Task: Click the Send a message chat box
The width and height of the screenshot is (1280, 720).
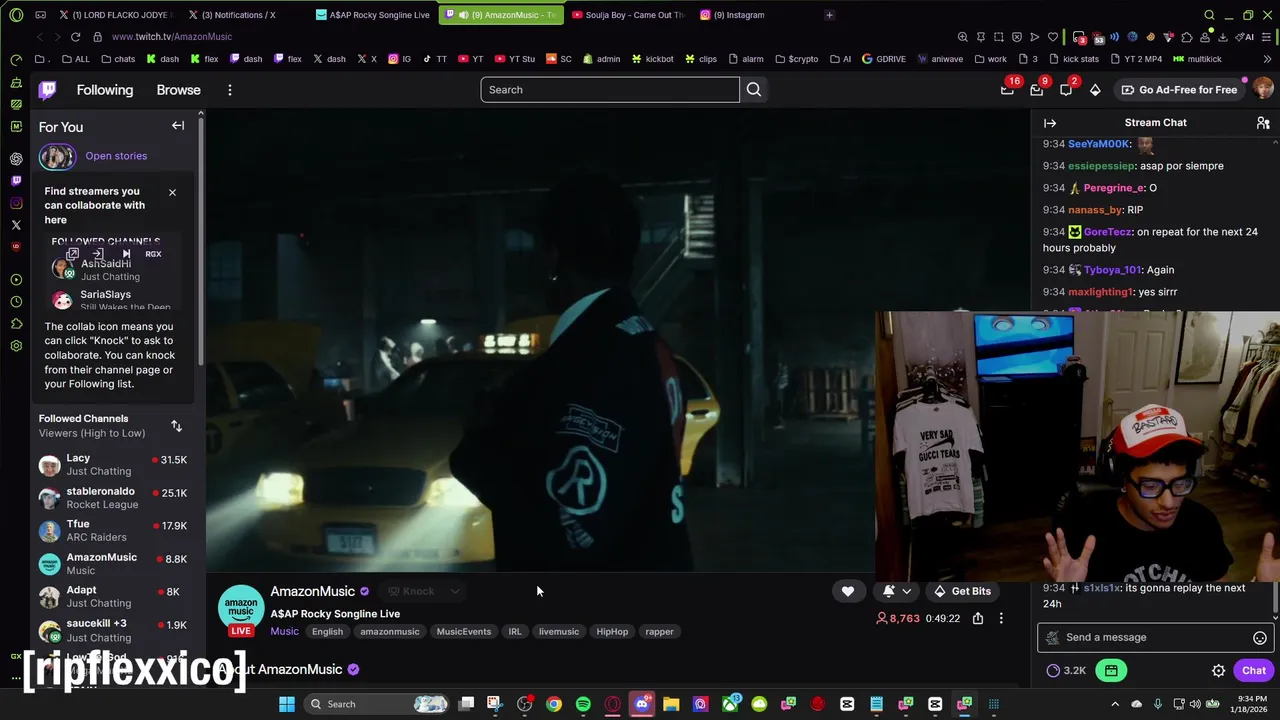Action: coord(1155,637)
